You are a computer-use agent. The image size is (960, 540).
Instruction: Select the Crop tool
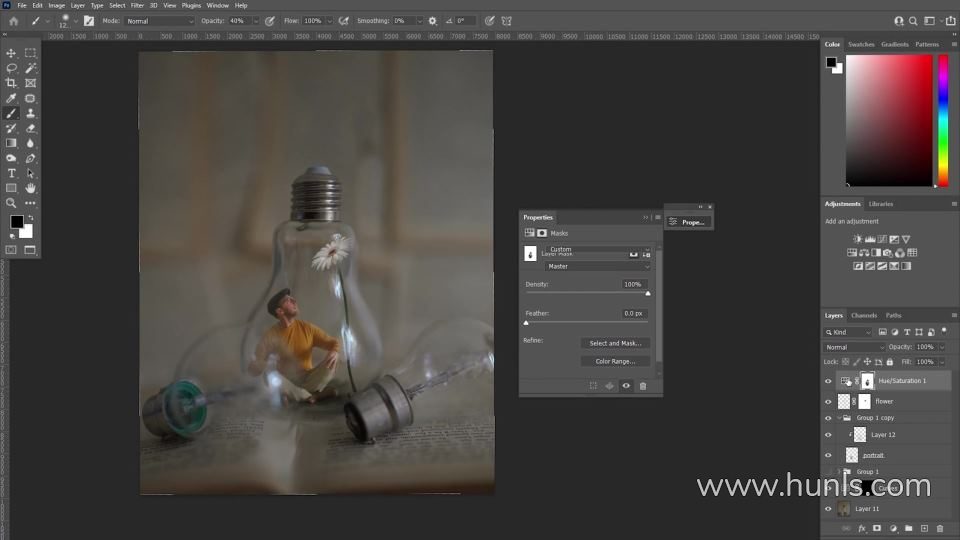(x=11, y=83)
